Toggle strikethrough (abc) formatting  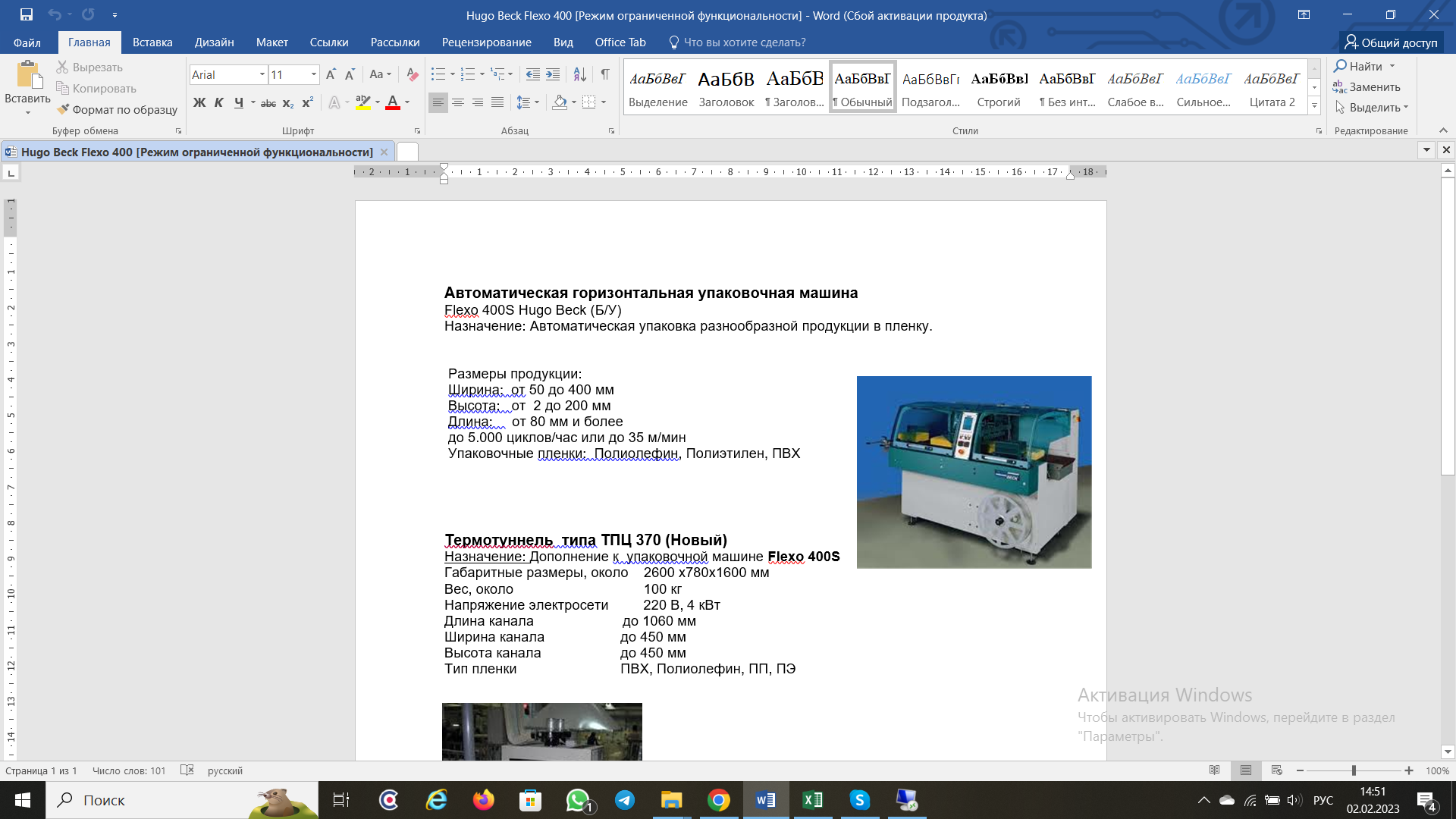[268, 102]
